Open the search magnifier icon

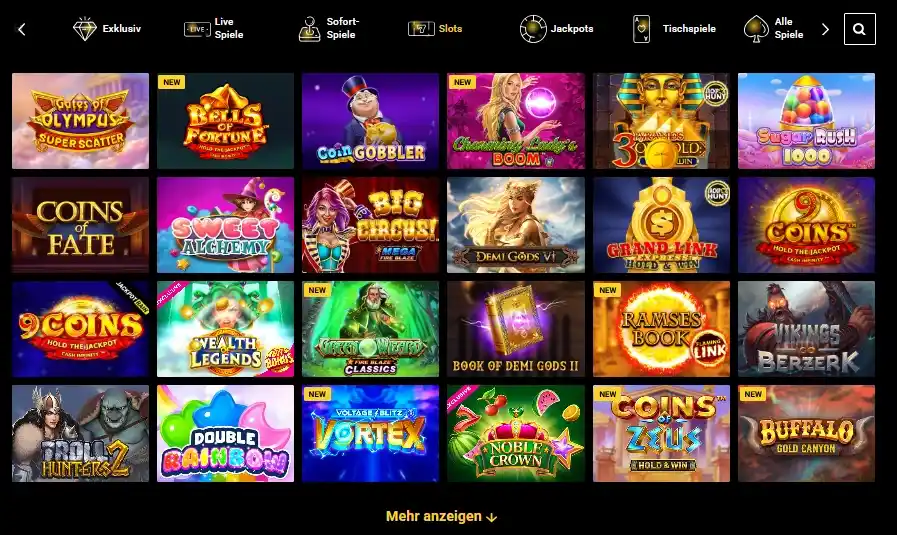859,29
